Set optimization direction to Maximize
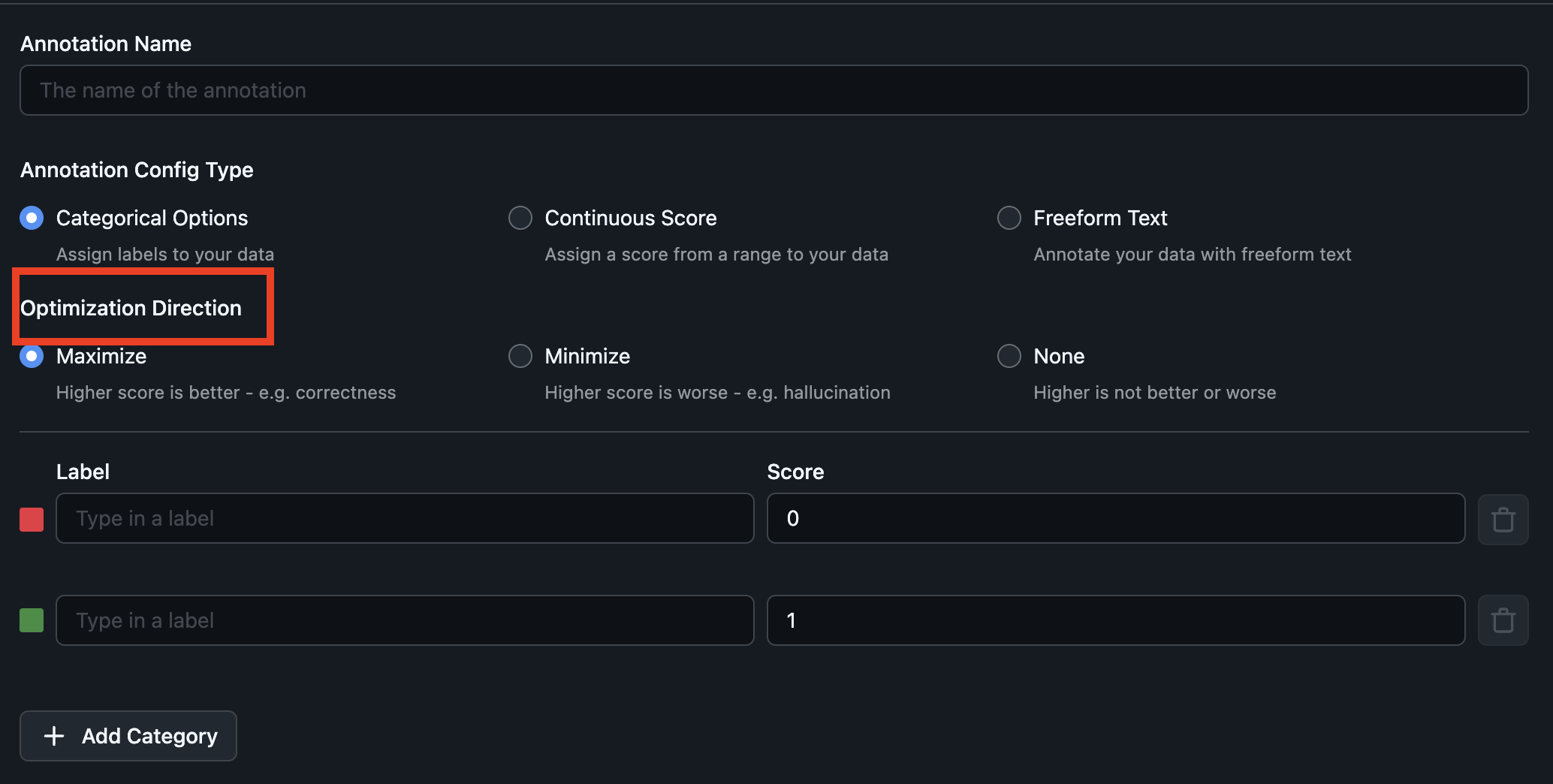Screen dimensions: 1553x784 [32, 356]
